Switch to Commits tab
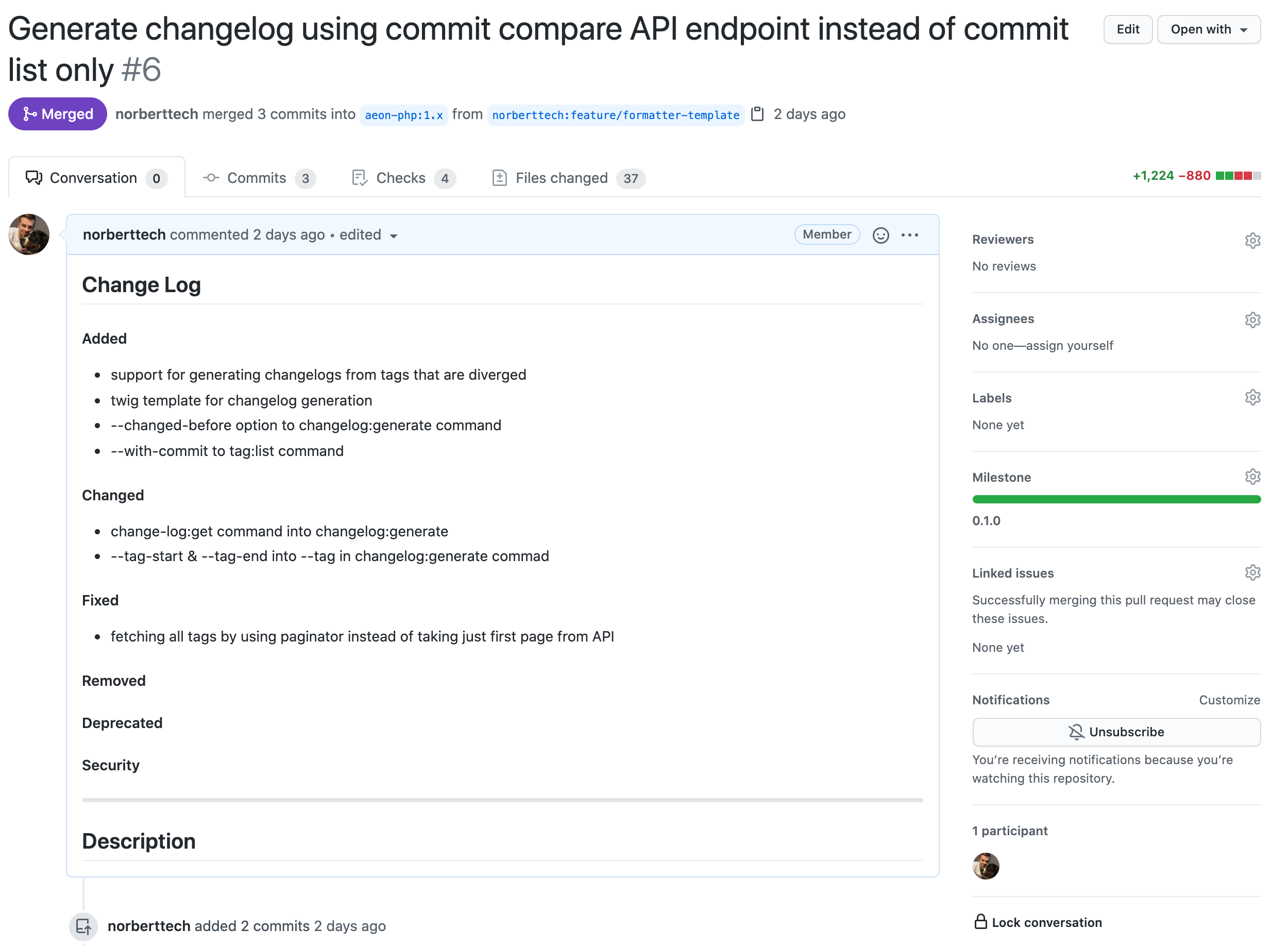 coord(256,178)
